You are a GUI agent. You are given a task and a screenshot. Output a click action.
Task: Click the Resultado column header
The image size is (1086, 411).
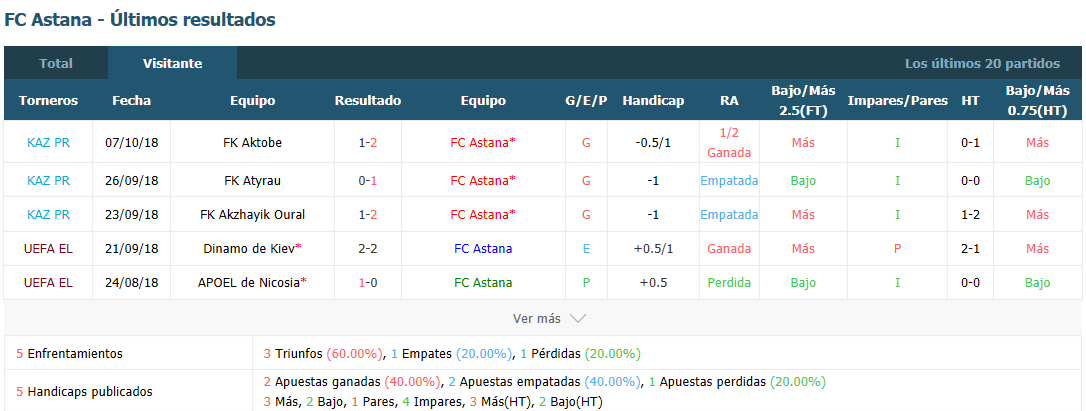point(368,100)
